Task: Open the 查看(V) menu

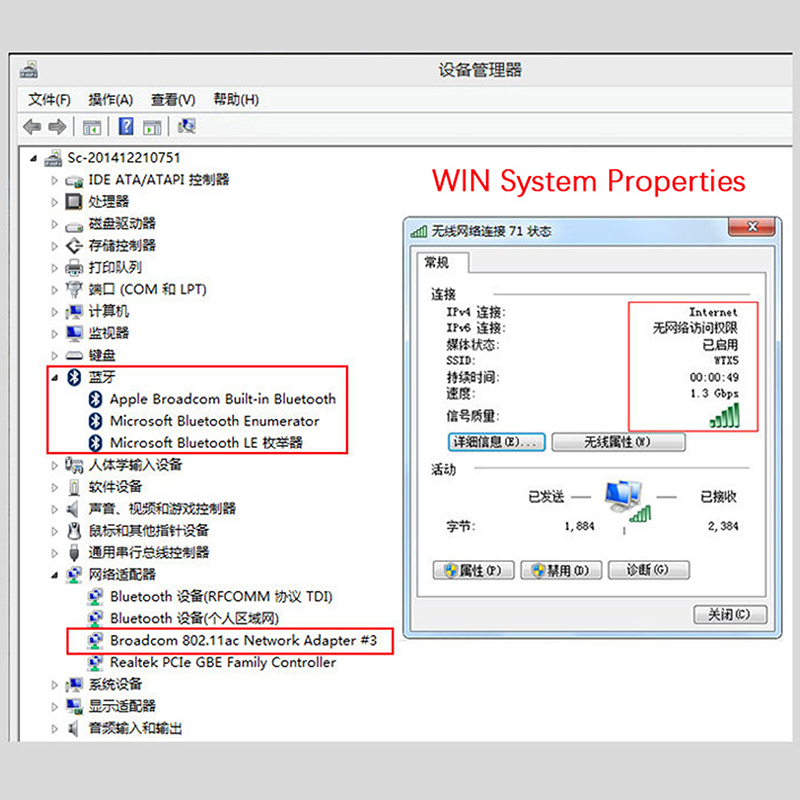Action: tap(173, 99)
